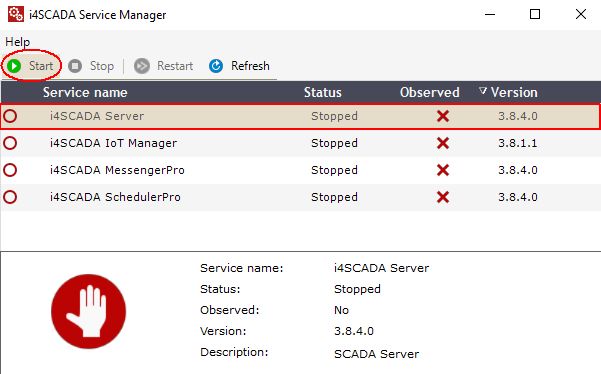
Task: Sort by the Observed column header
Action: pyautogui.click(x=430, y=92)
